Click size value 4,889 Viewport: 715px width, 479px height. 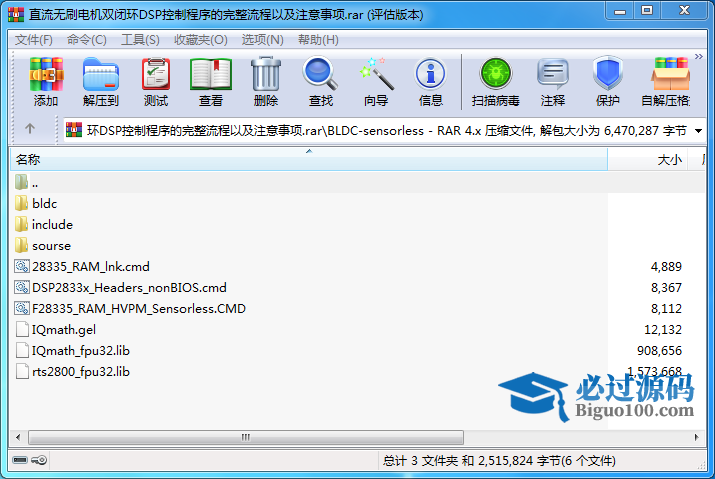pyautogui.click(x=666, y=266)
